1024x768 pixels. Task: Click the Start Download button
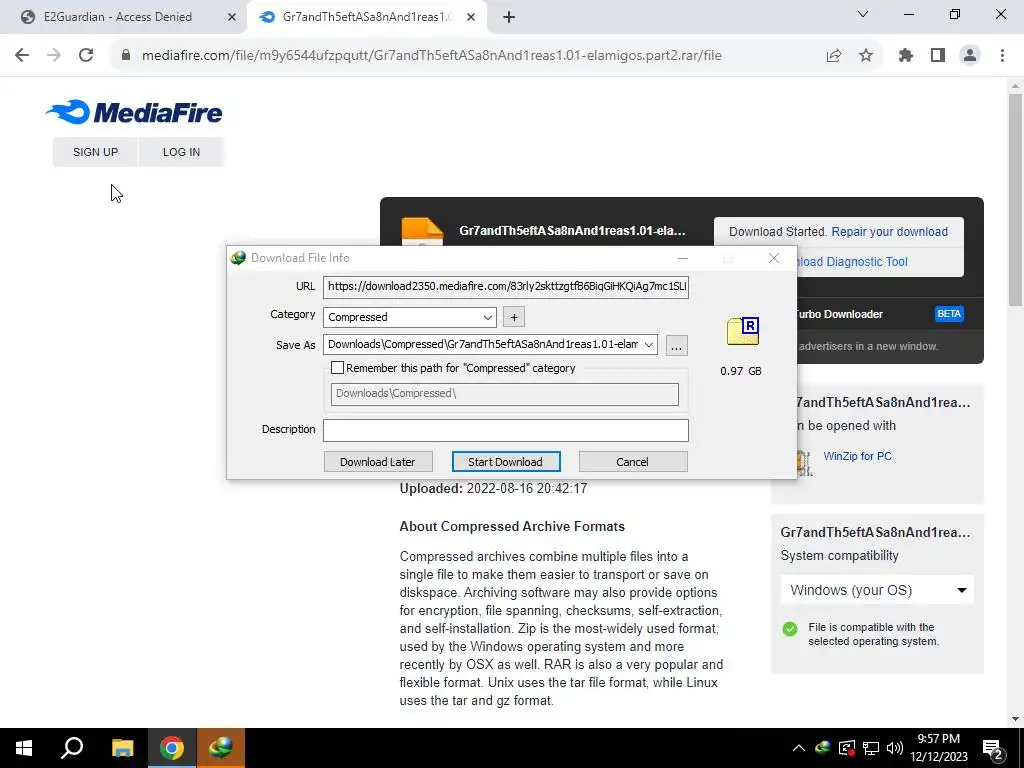505,462
